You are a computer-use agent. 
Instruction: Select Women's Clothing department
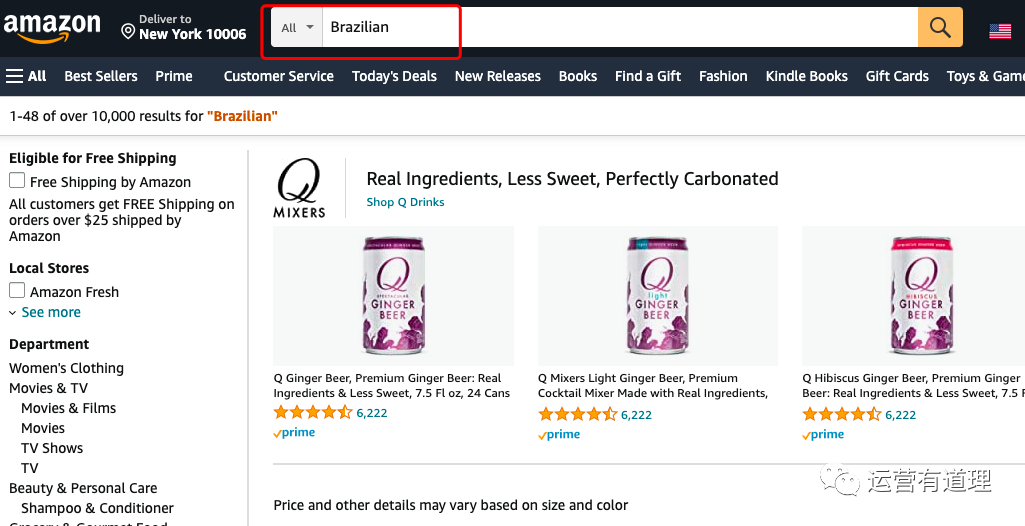(x=66, y=368)
